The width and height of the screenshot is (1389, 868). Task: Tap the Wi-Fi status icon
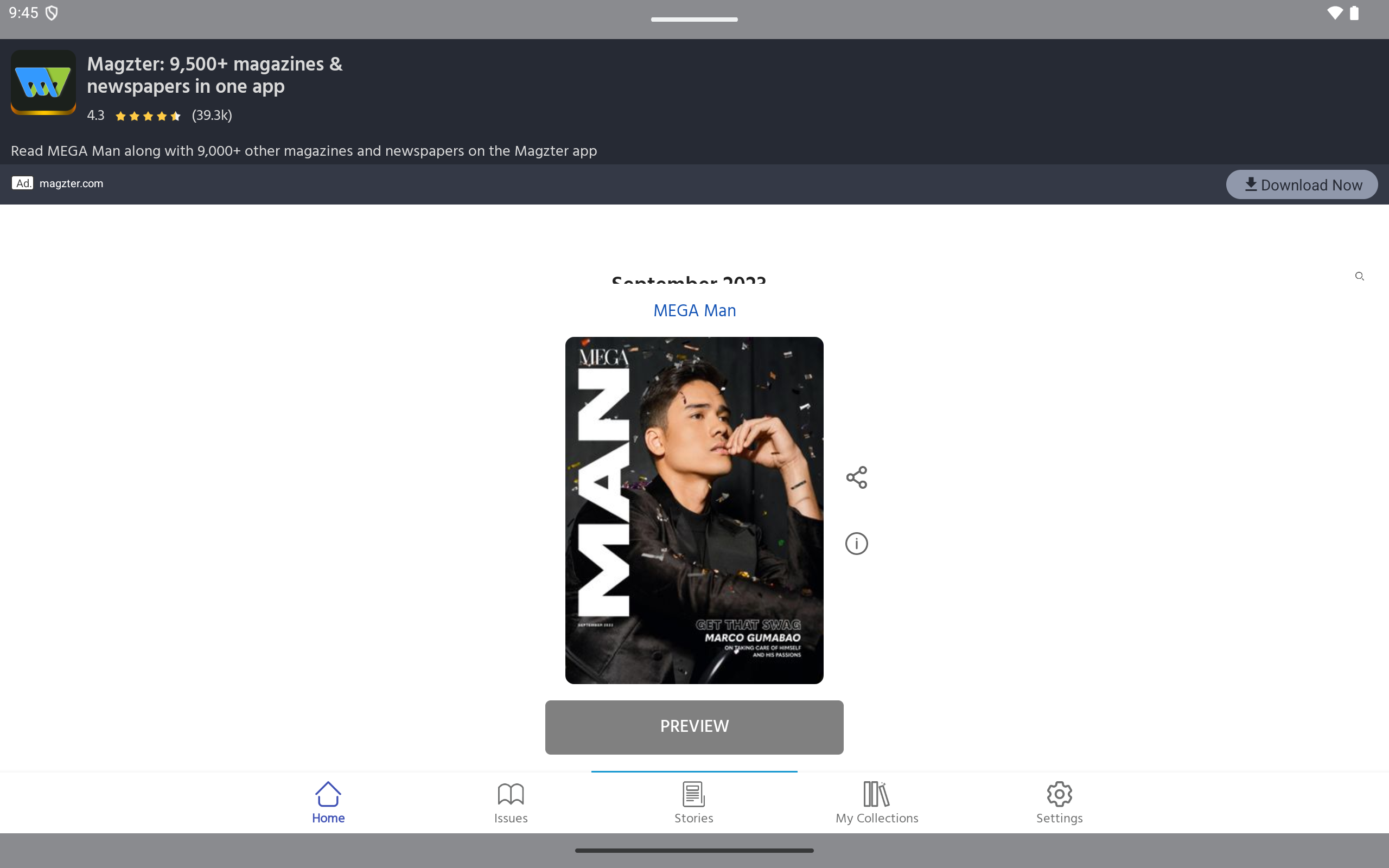pos(1335,12)
